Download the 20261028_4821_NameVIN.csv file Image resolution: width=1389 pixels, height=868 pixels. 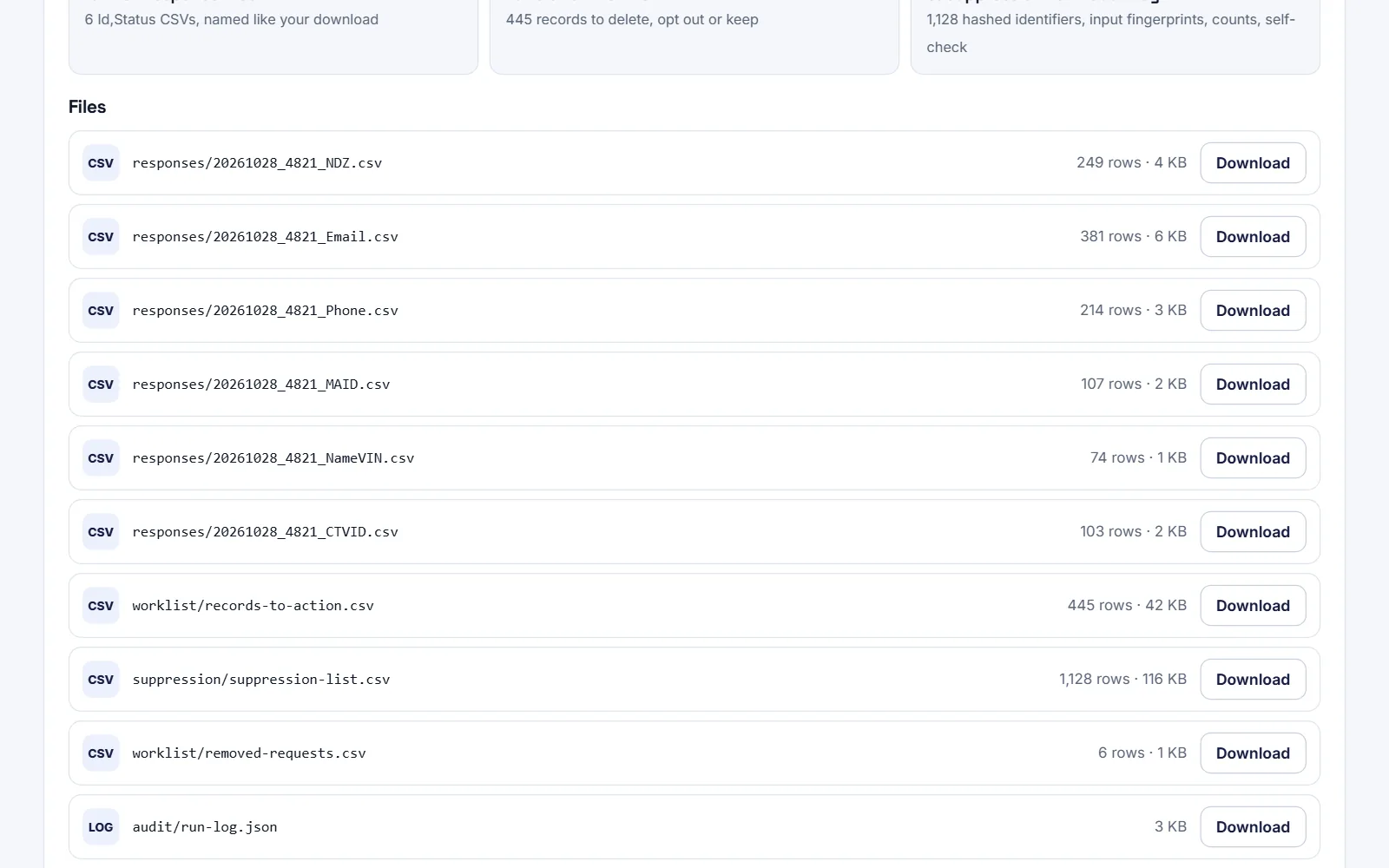tap(1253, 458)
